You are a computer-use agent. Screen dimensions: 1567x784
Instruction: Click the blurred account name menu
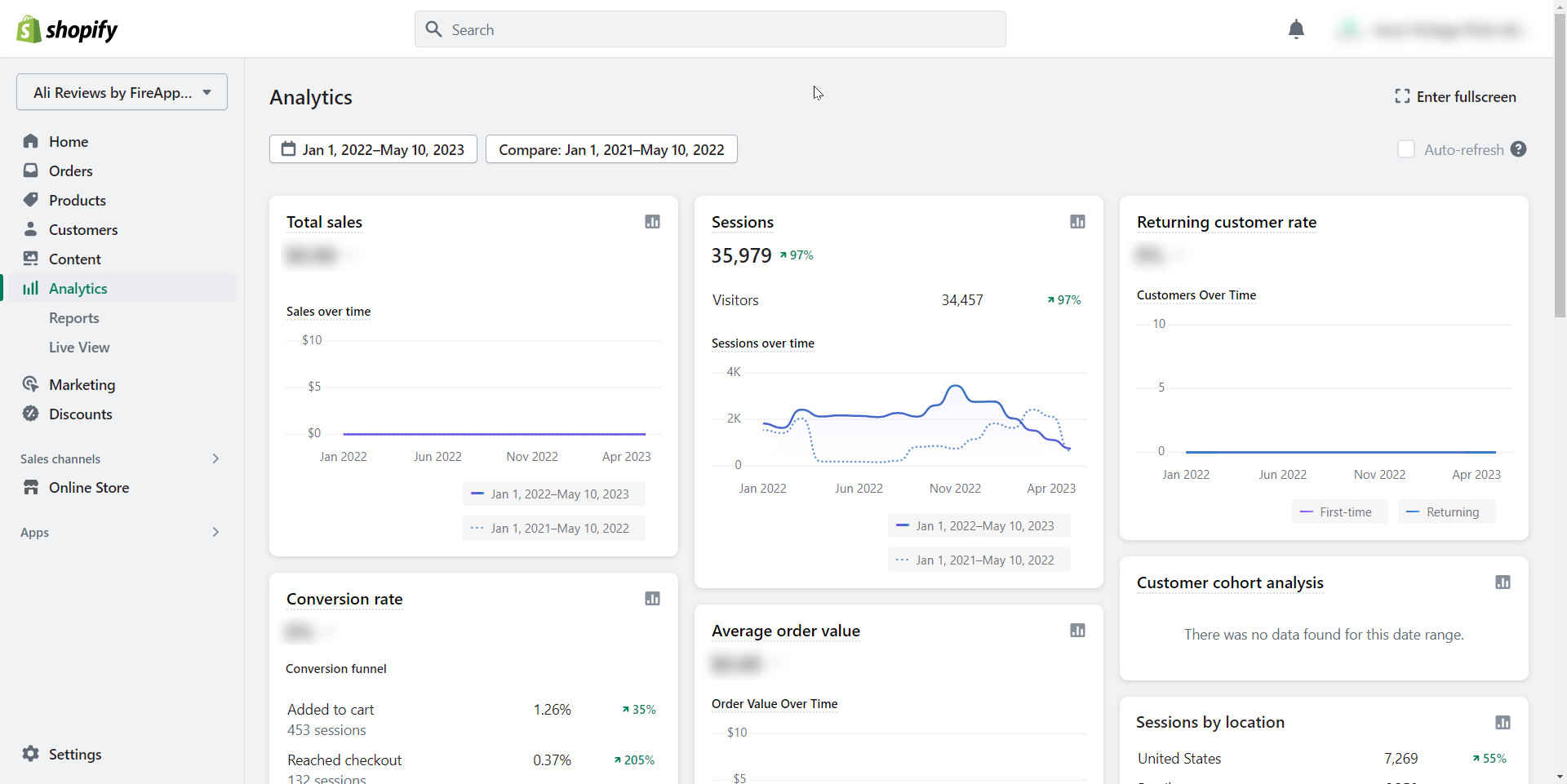pyautogui.click(x=1432, y=30)
